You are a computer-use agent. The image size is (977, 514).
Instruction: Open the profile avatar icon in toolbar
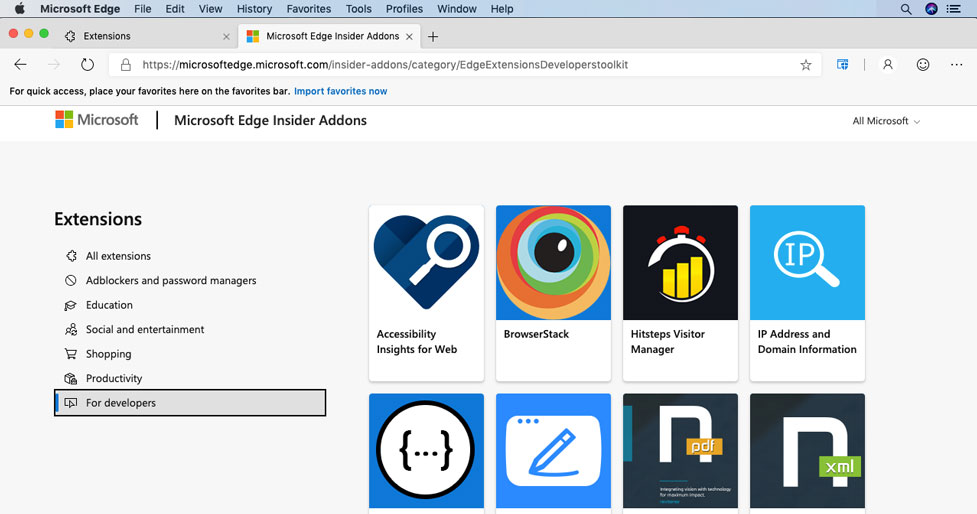pyautogui.click(x=887, y=65)
